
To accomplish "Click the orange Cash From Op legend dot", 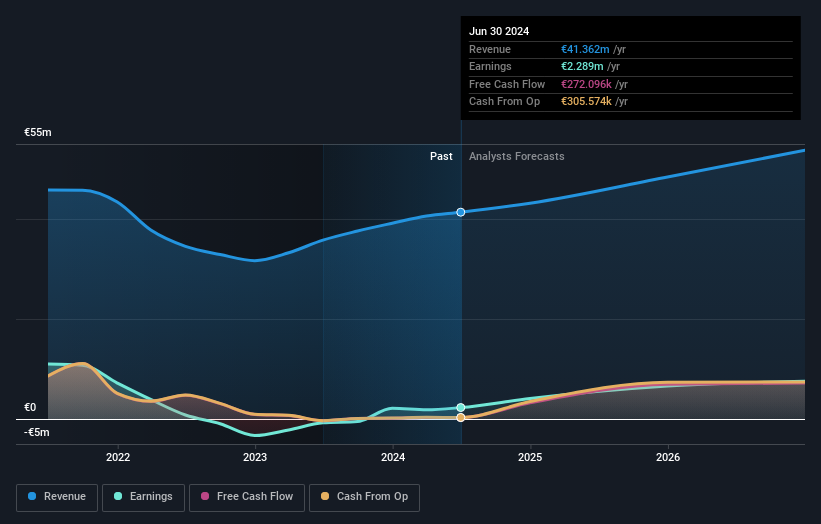I will point(325,496).
